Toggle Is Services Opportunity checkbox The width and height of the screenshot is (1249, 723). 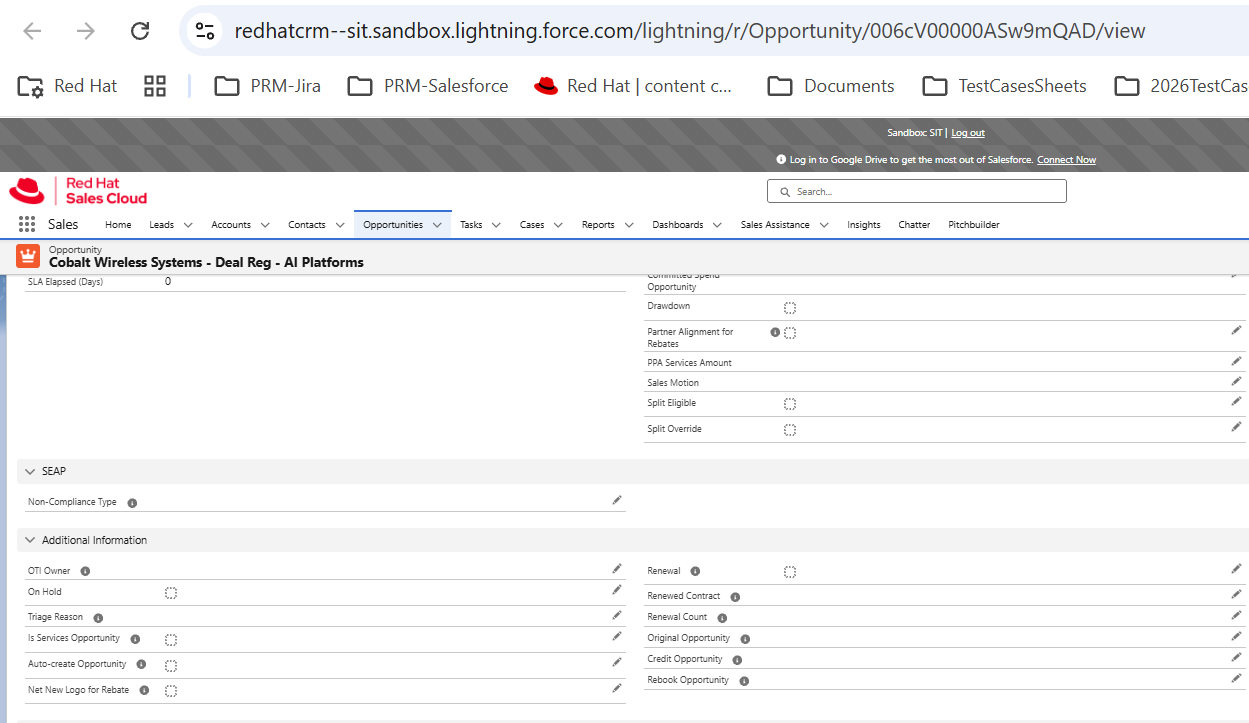pos(171,640)
